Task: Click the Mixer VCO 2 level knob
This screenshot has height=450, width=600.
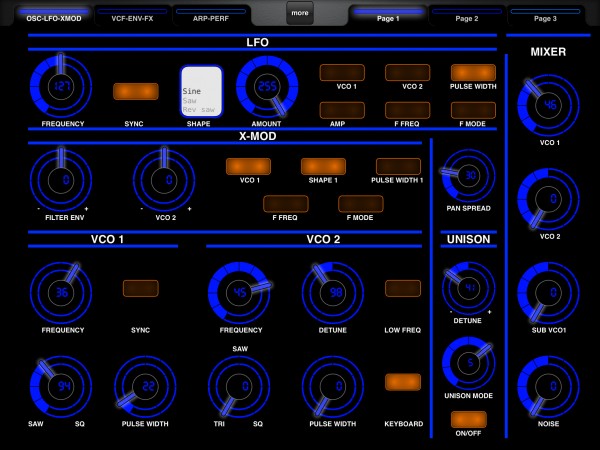Action: point(548,199)
